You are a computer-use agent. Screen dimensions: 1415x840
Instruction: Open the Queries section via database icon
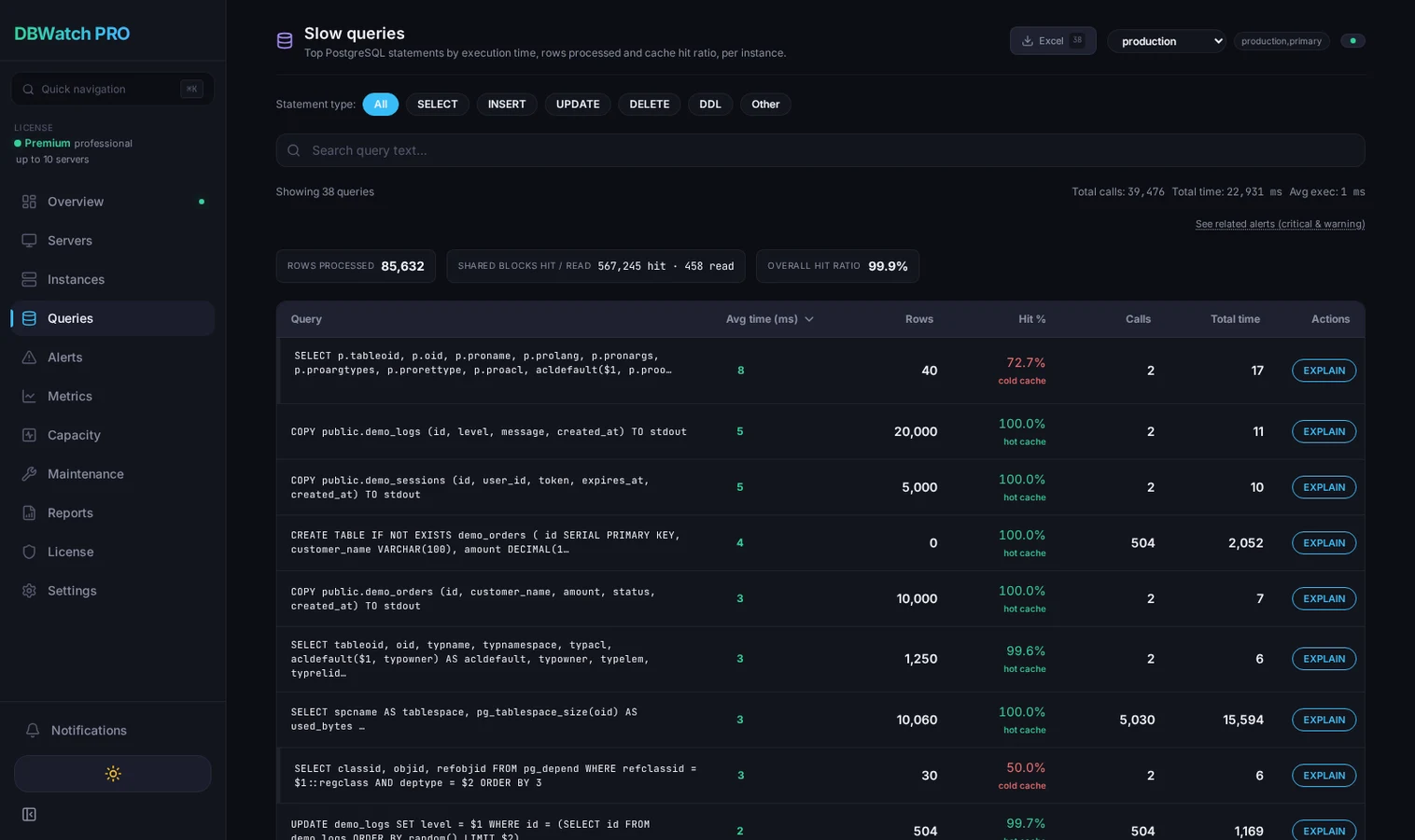[x=29, y=318]
